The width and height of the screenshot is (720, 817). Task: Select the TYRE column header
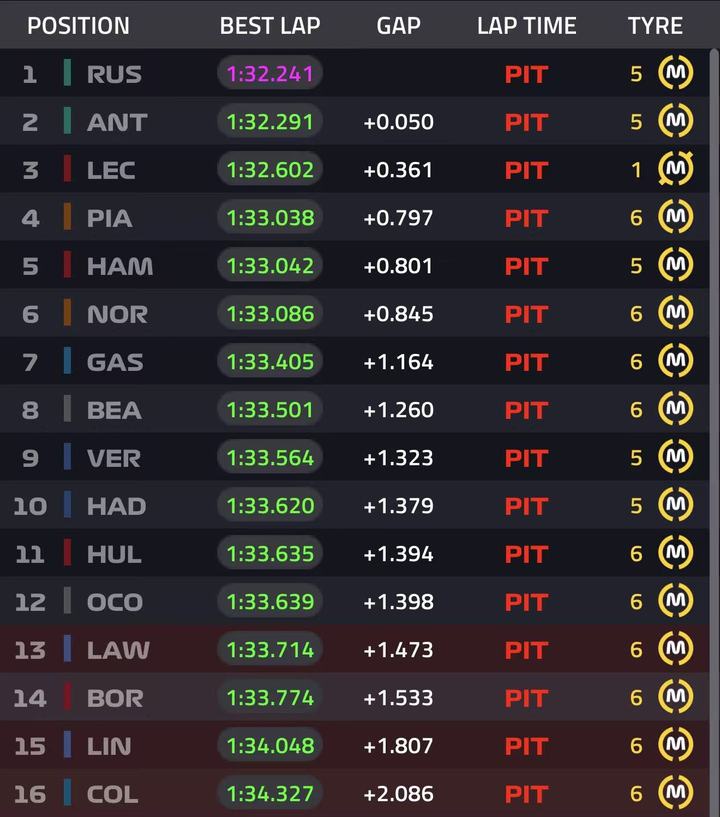pos(655,26)
